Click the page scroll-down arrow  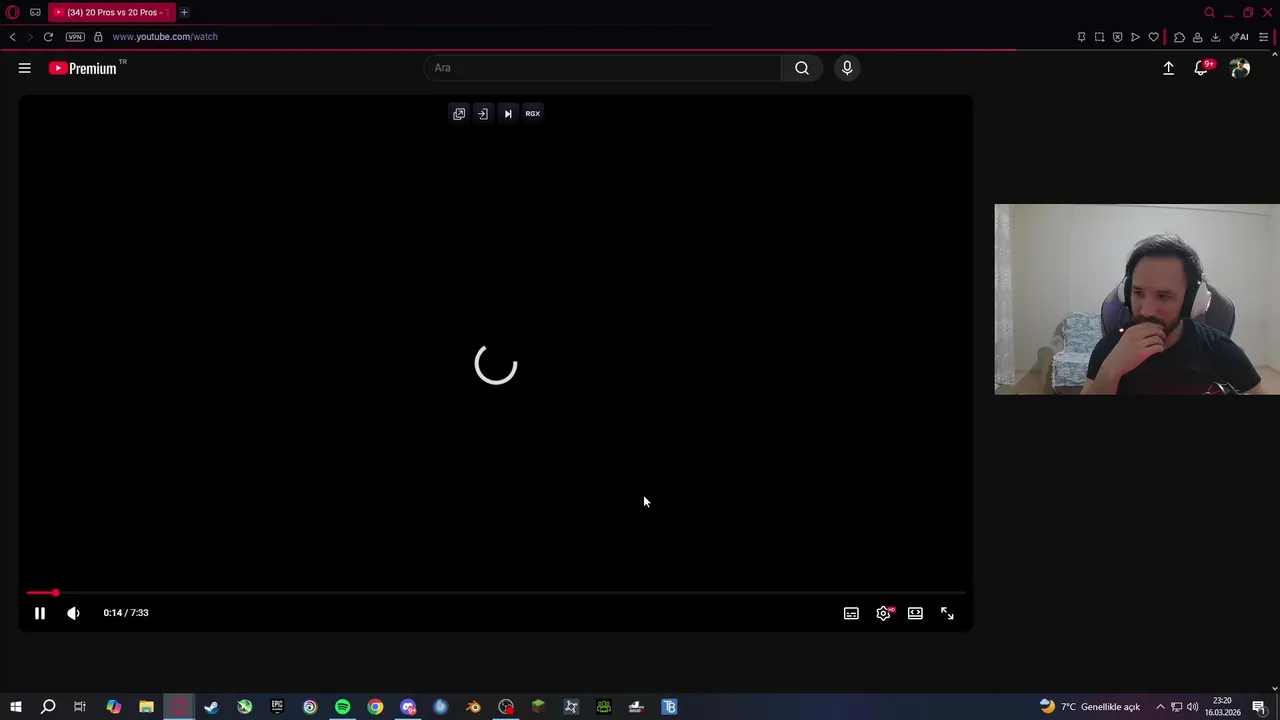1274,688
